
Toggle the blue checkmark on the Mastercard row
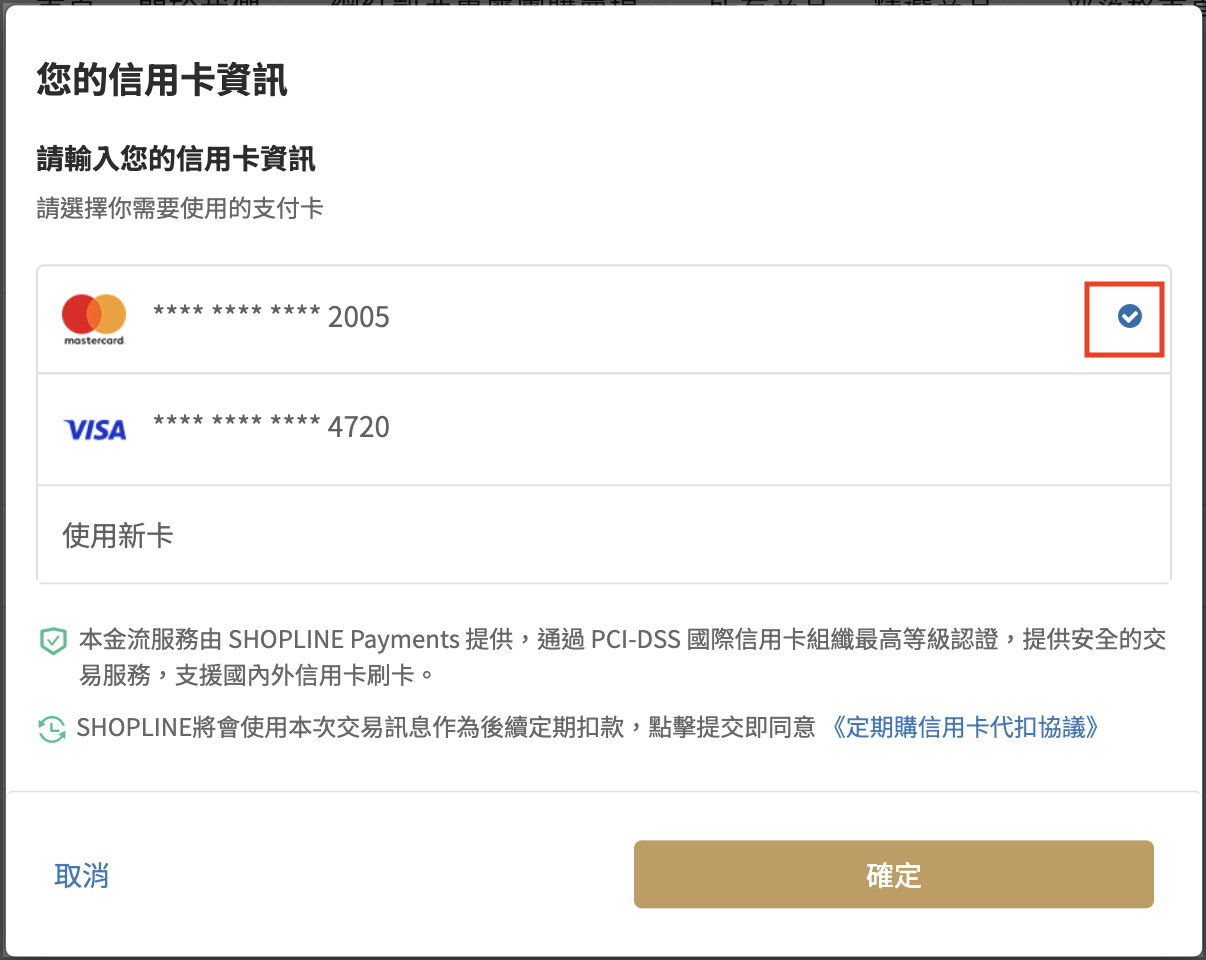point(1129,317)
